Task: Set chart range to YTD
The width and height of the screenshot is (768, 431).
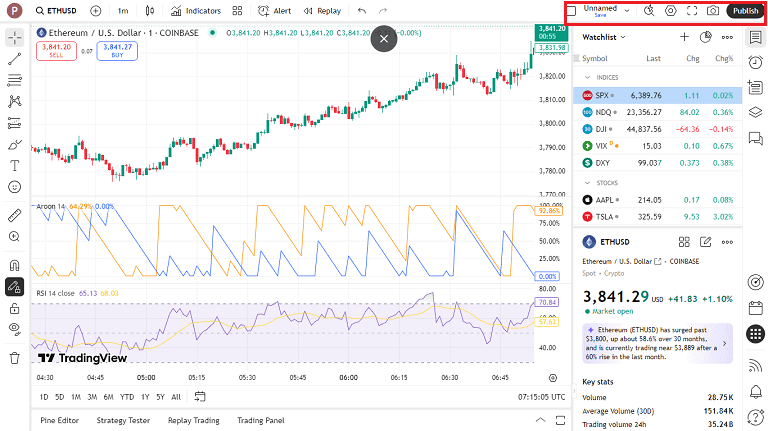Action: [x=127, y=397]
